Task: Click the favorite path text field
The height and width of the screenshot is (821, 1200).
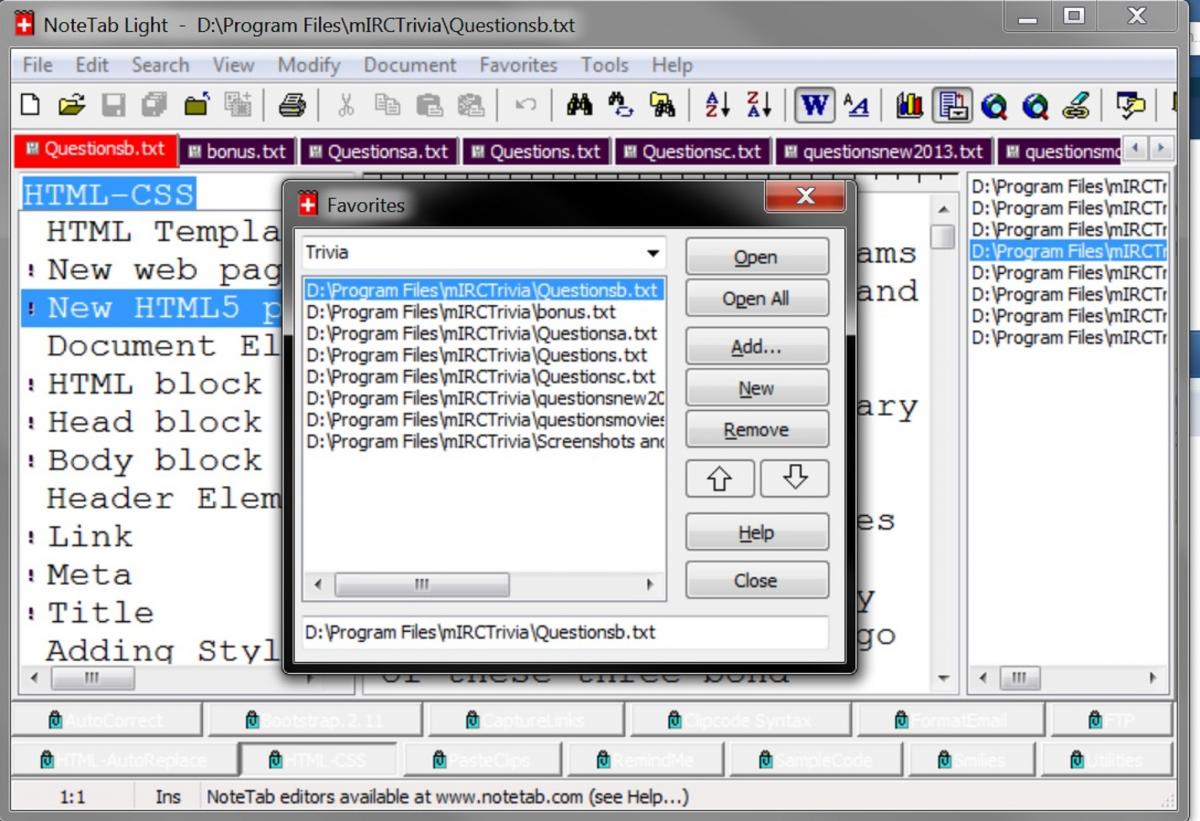Action: coord(565,633)
